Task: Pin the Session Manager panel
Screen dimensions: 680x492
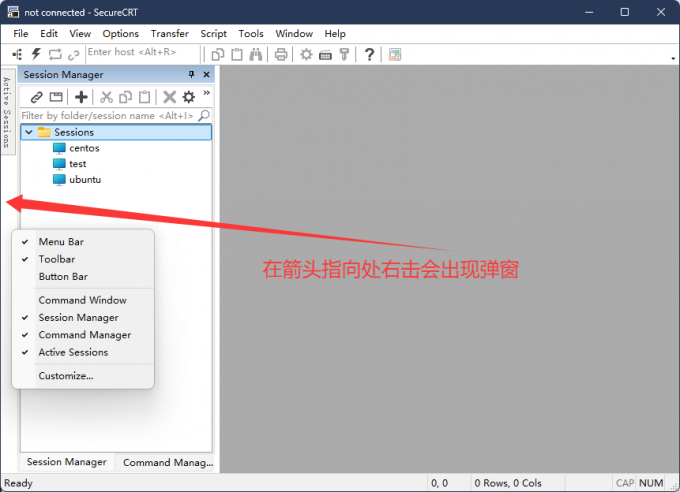Action: (x=191, y=75)
